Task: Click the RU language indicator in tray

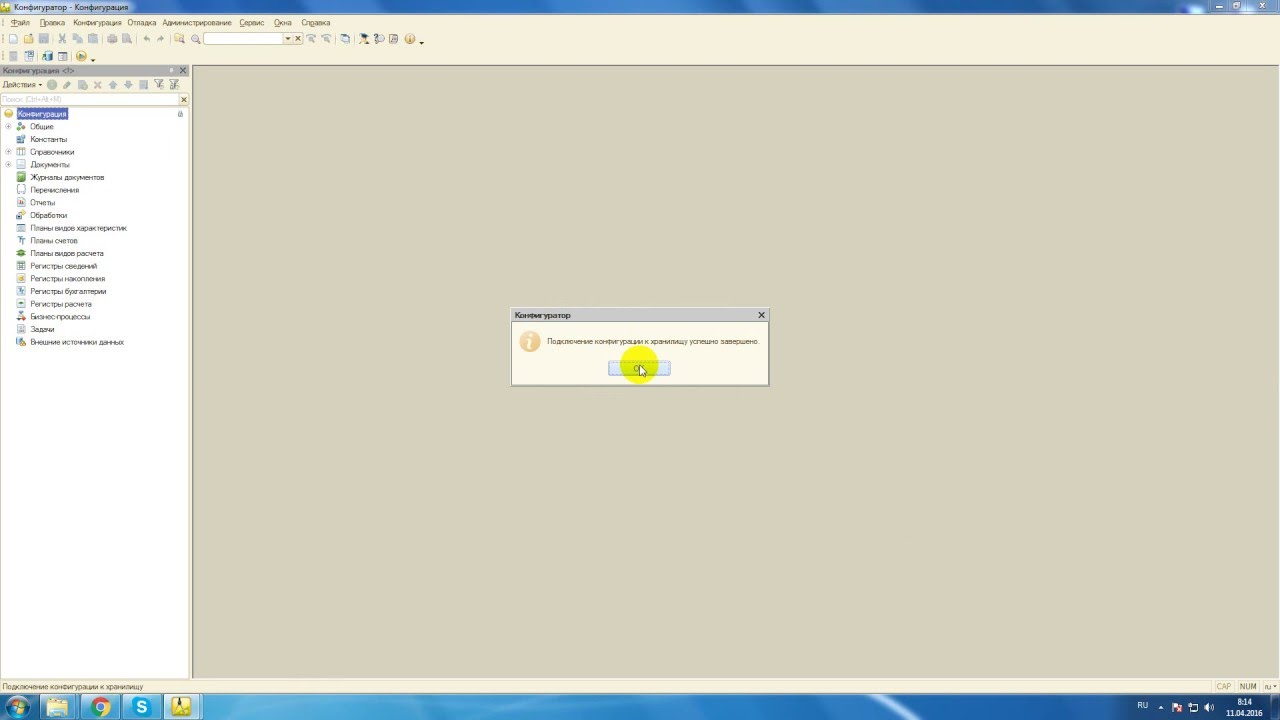Action: coord(1143,706)
